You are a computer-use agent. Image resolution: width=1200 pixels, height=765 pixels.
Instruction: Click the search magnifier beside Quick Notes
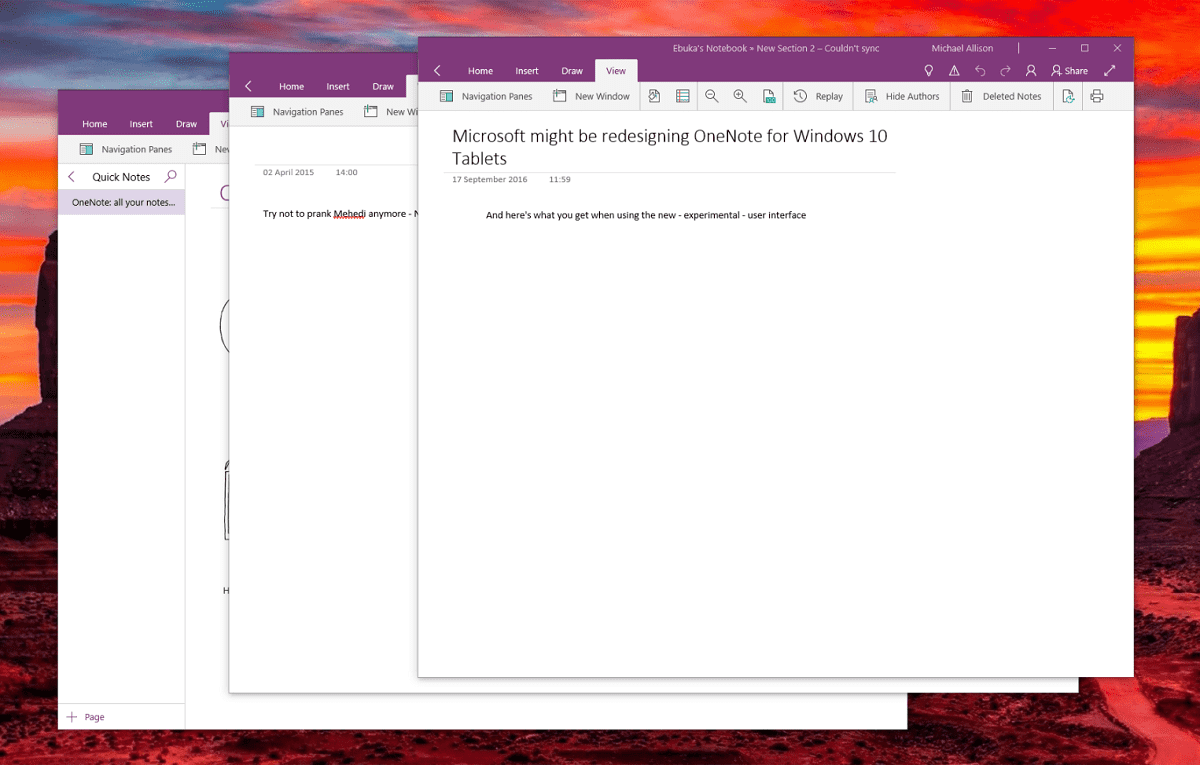tap(170, 177)
